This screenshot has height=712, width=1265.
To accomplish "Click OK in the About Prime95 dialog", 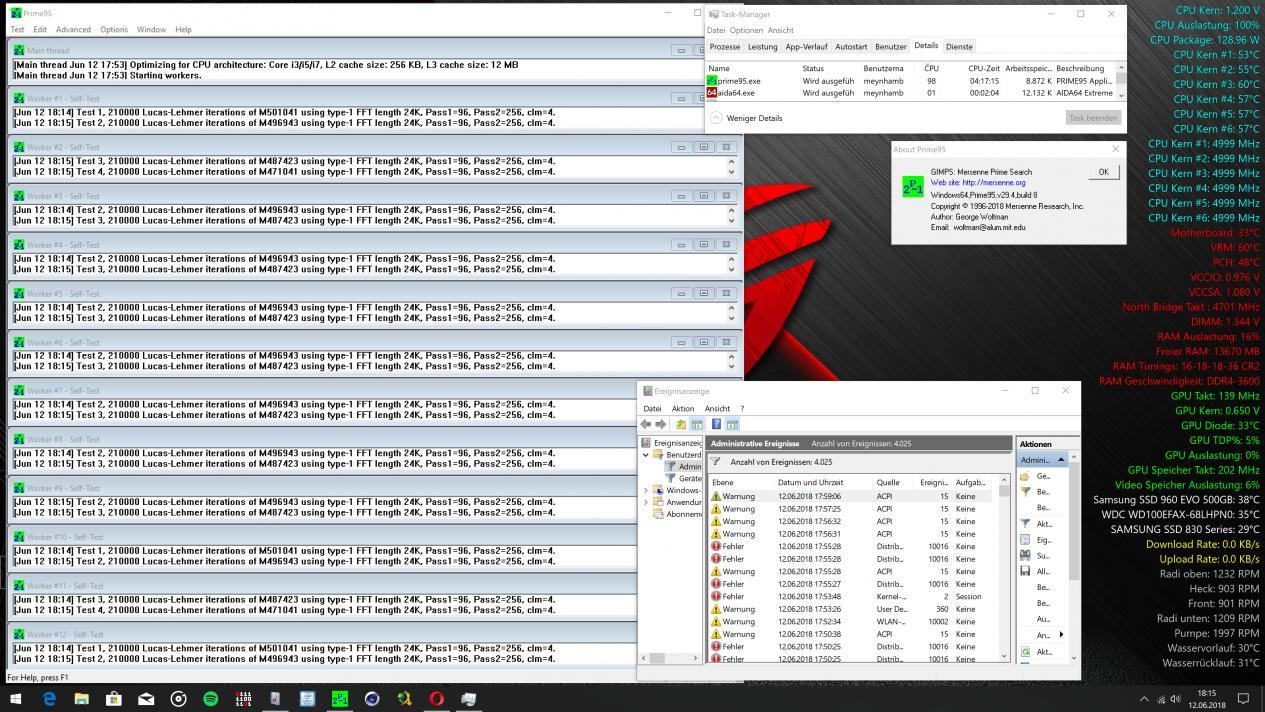I will click(1103, 172).
